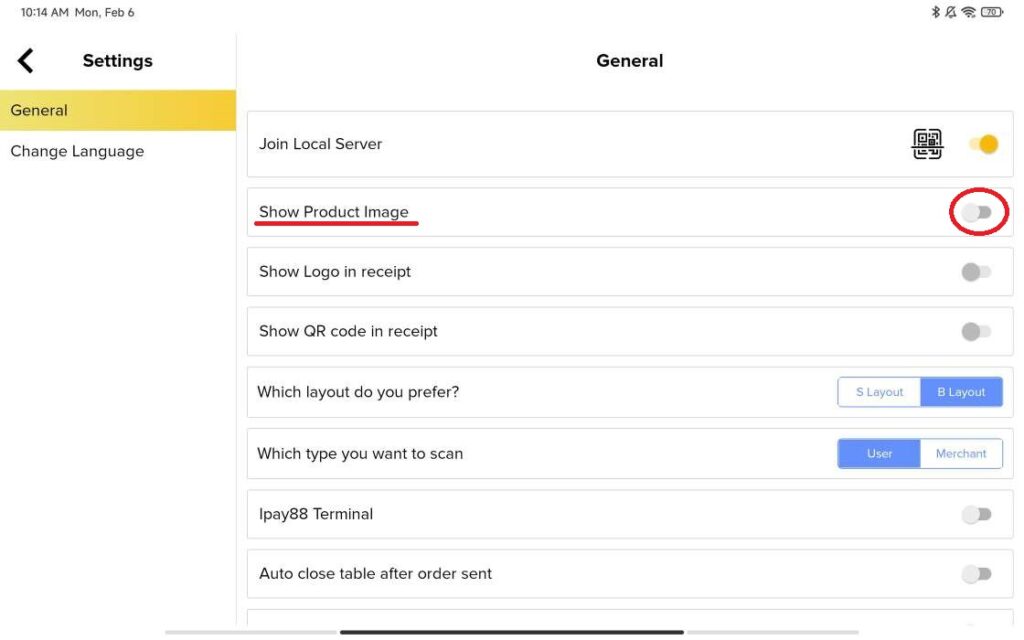The height and width of the screenshot is (640, 1024).
Task: Tap the home indicator bar at bottom
Action: pos(511,632)
